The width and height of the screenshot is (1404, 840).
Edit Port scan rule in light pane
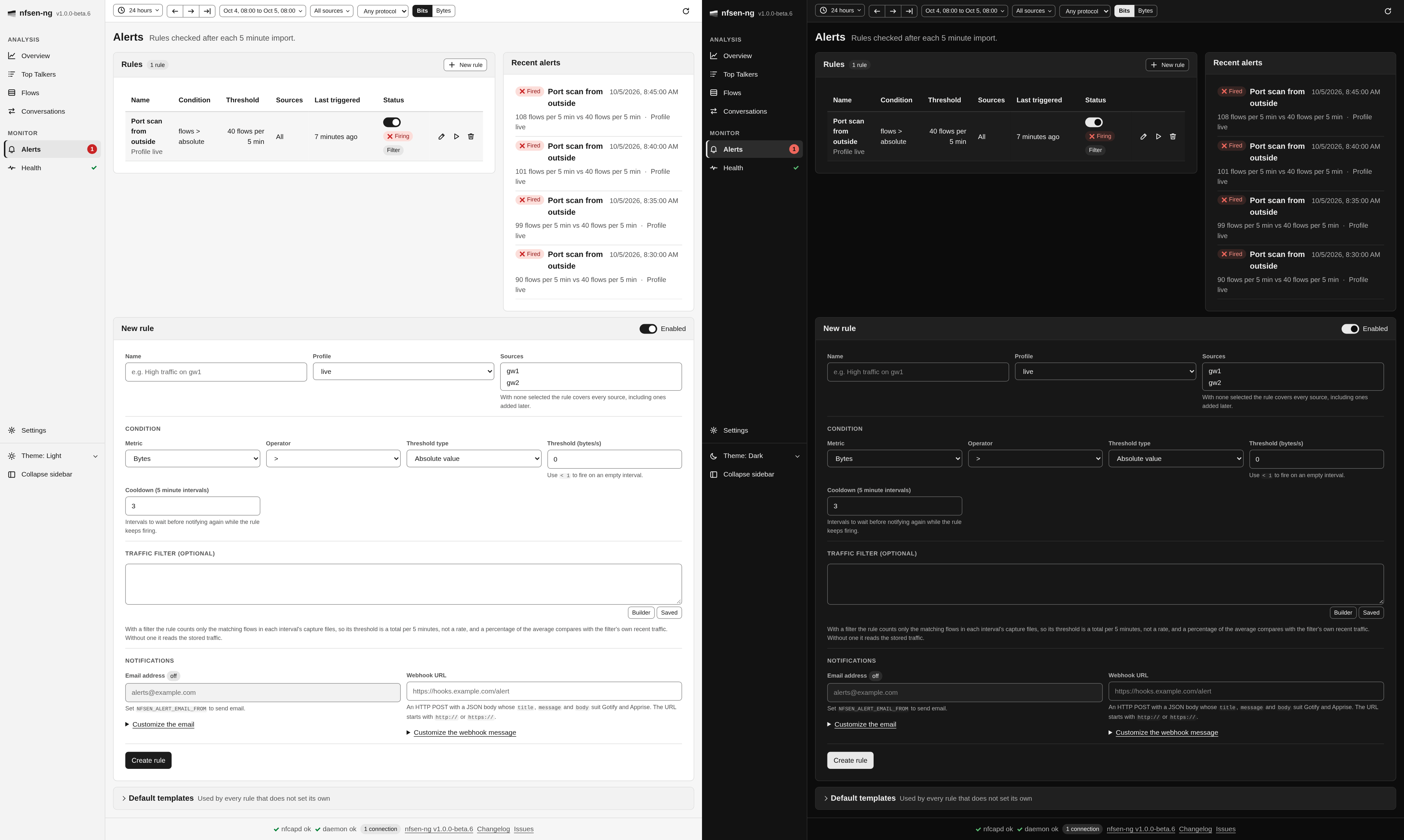[x=441, y=136]
